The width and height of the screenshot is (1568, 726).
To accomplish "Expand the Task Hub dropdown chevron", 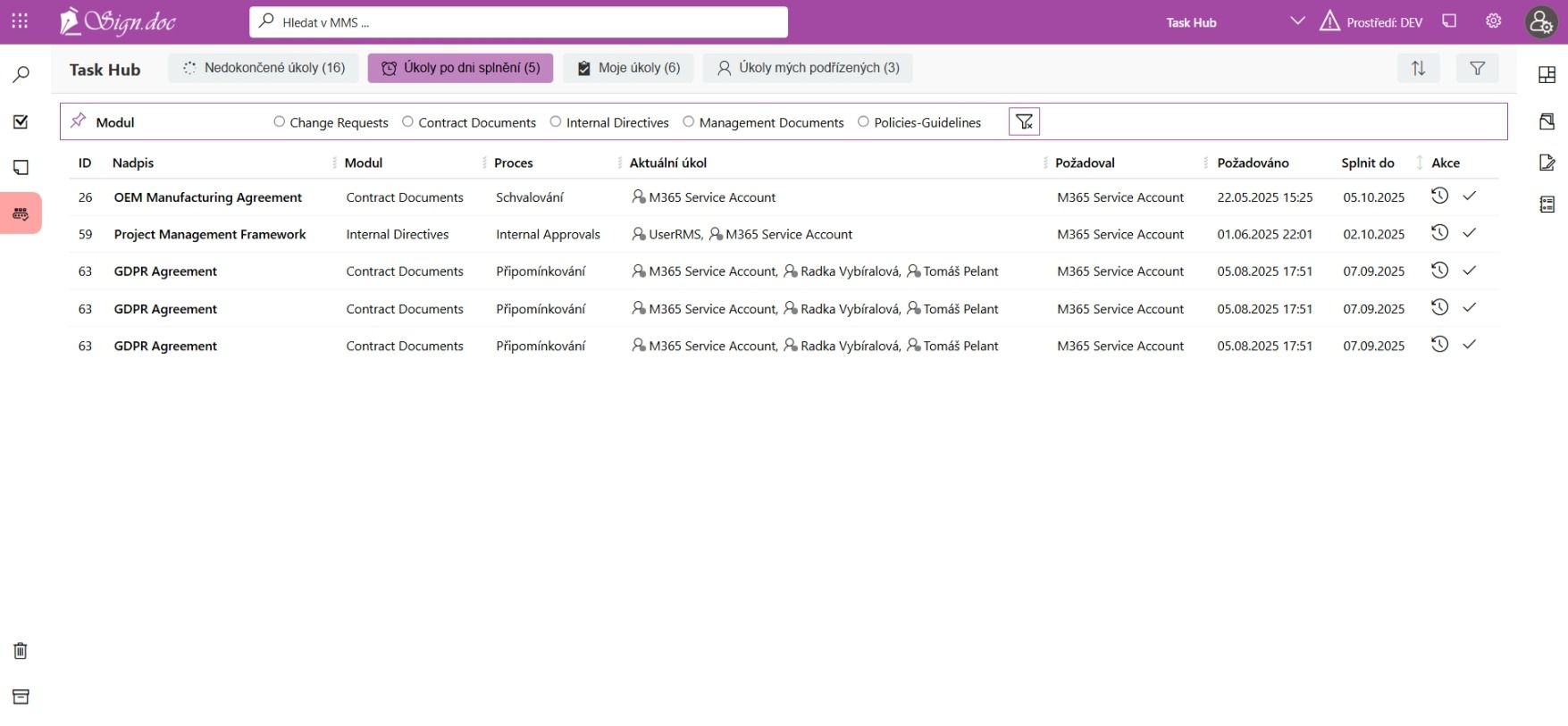I will click(x=1297, y=21).
